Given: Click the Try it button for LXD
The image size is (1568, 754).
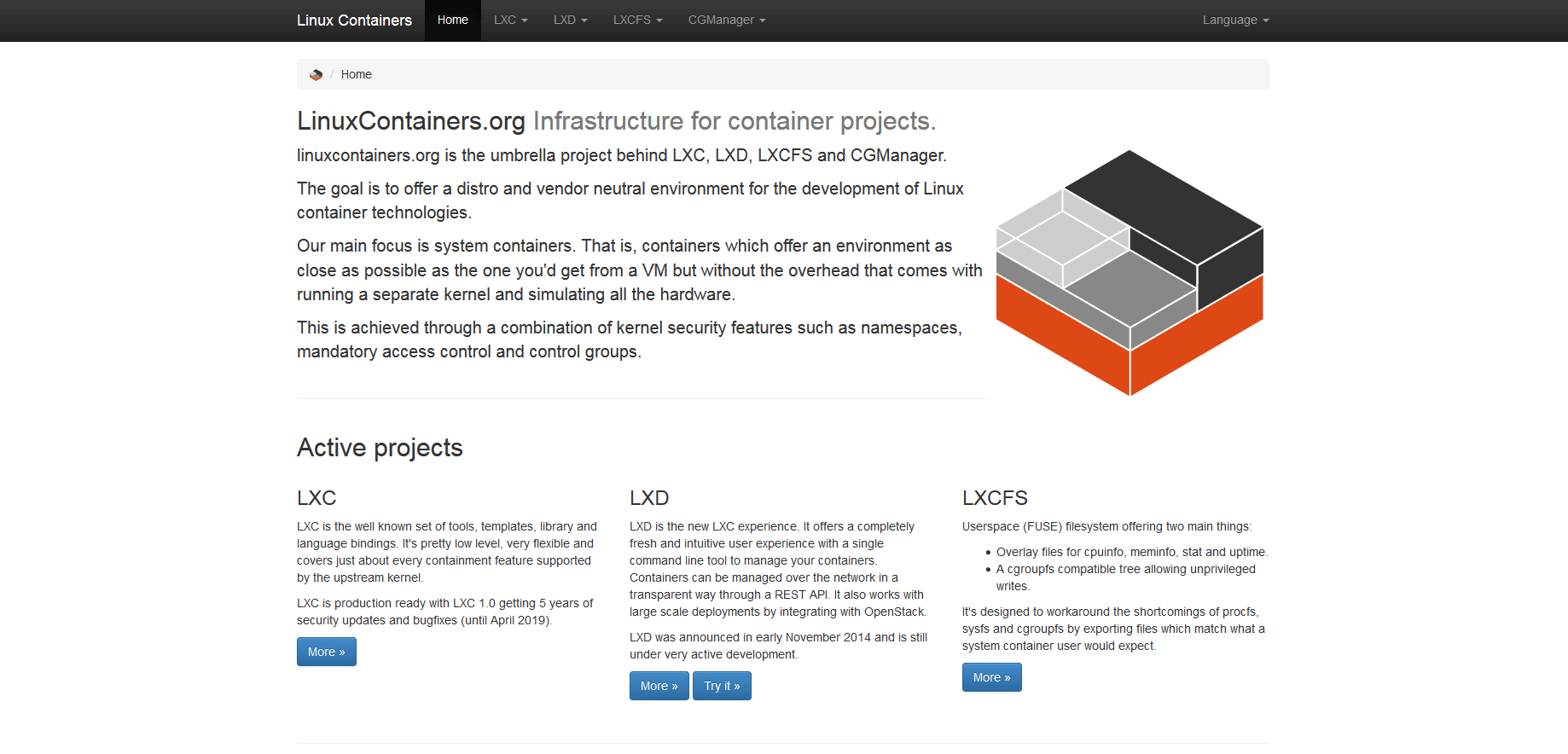Looking at the screenshot, I should [722, 686].
